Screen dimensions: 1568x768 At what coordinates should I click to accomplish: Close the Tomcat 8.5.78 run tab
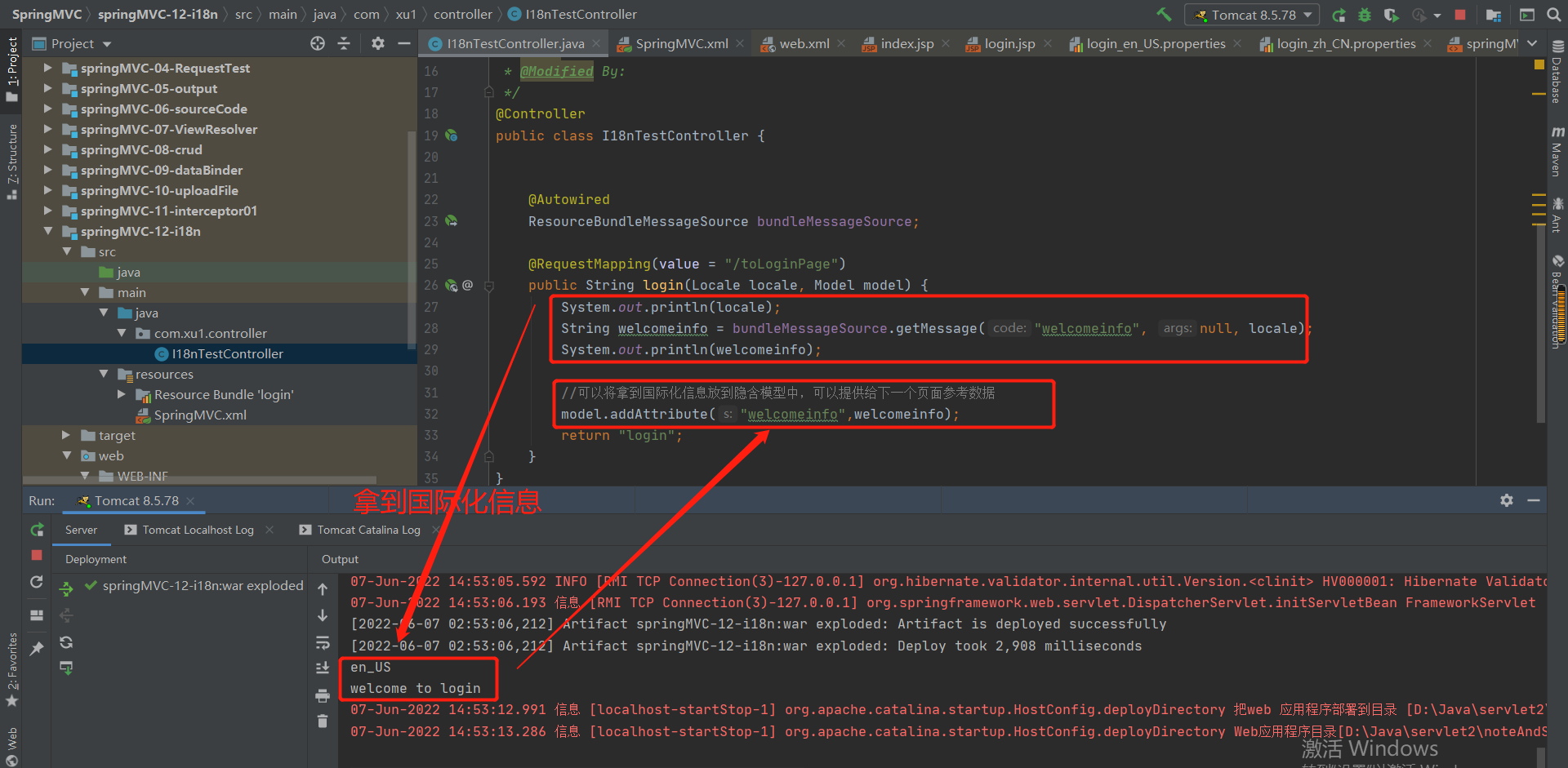[x=190, y=501]
